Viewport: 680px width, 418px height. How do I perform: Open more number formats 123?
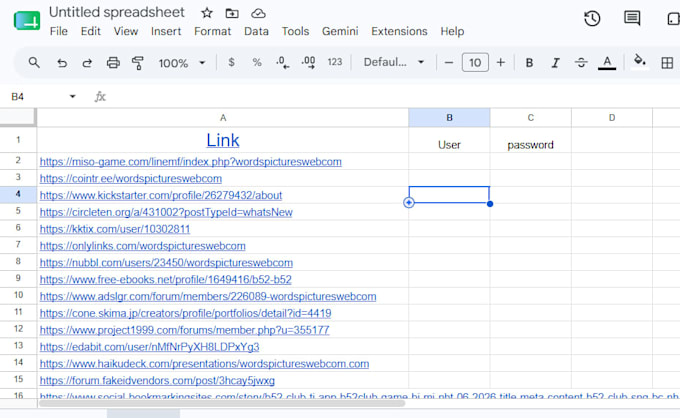(335, 62)
